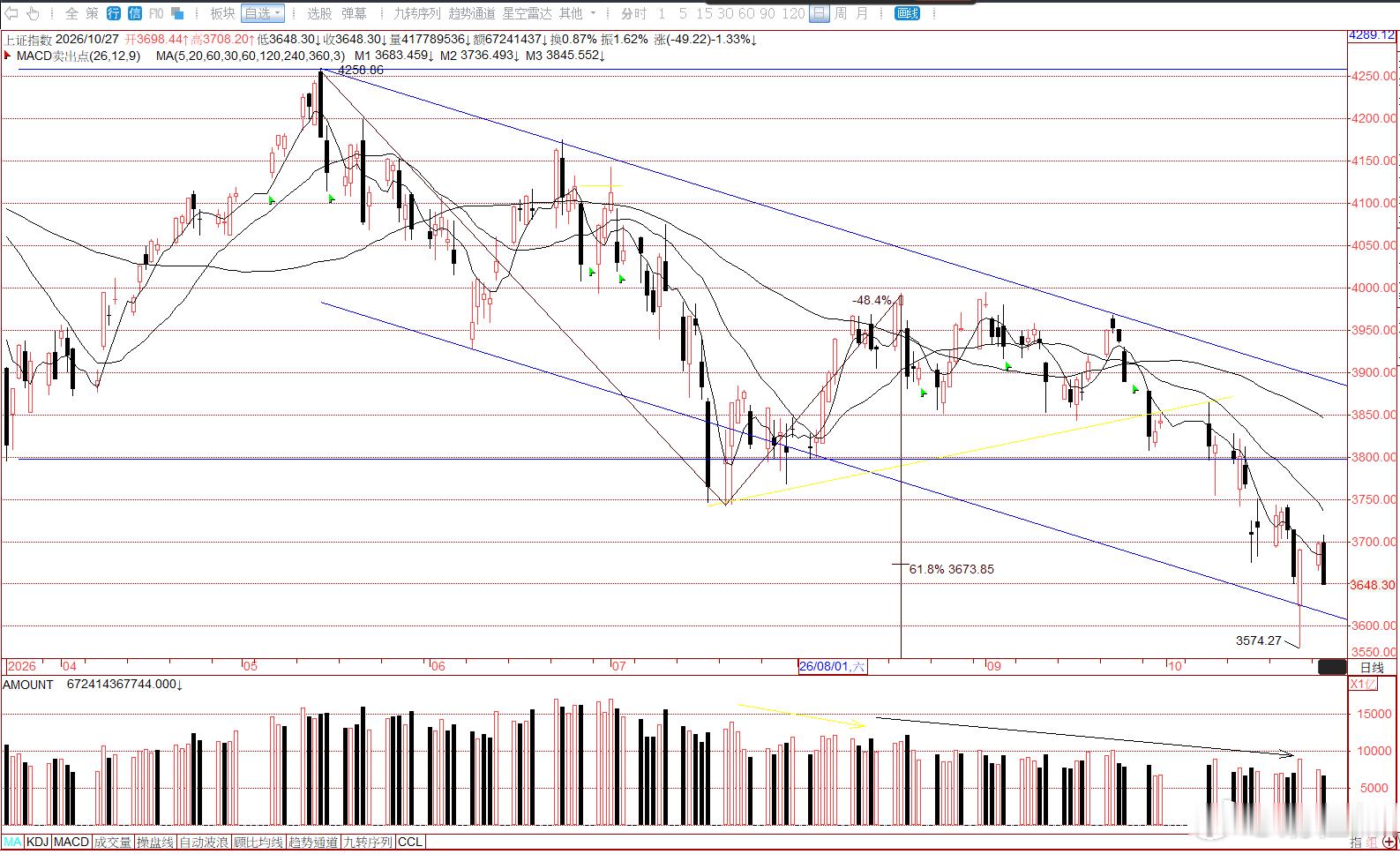1400x854 pixels.
Task: Click the blue 信 info icon
Action: 134,13
